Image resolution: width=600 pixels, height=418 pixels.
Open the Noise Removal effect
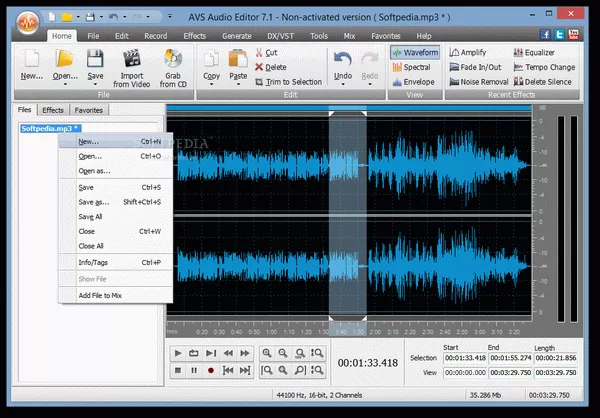(479, 82)
